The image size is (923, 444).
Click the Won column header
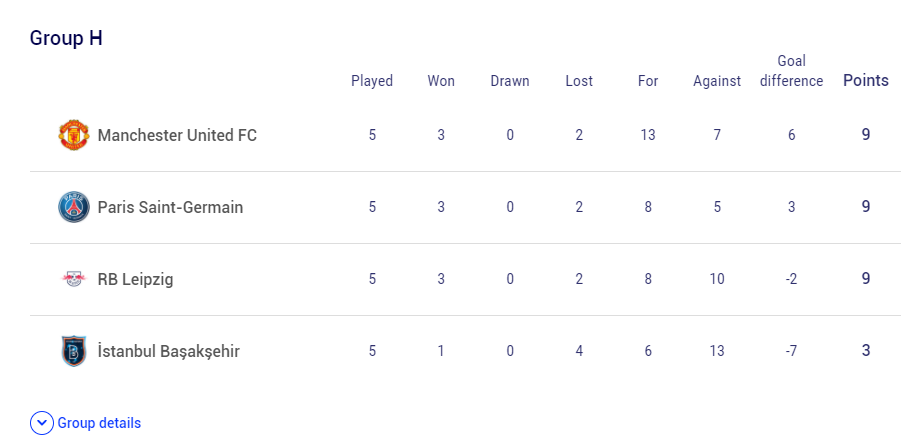pos(441,81)
